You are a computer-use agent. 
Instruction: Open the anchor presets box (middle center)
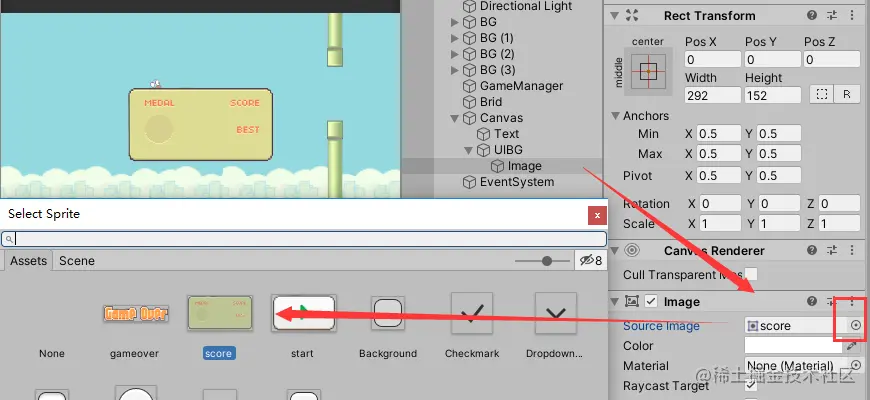point(648,71)
